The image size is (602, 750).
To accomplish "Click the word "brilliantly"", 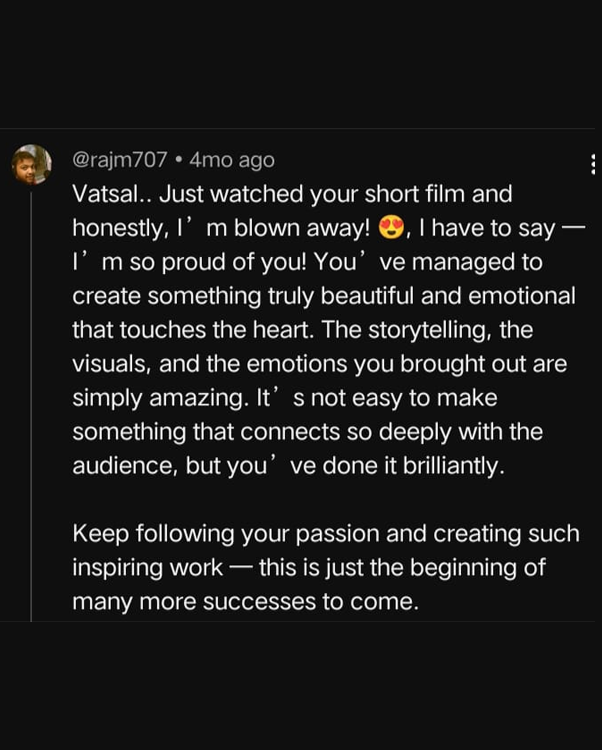I will 455,466.
